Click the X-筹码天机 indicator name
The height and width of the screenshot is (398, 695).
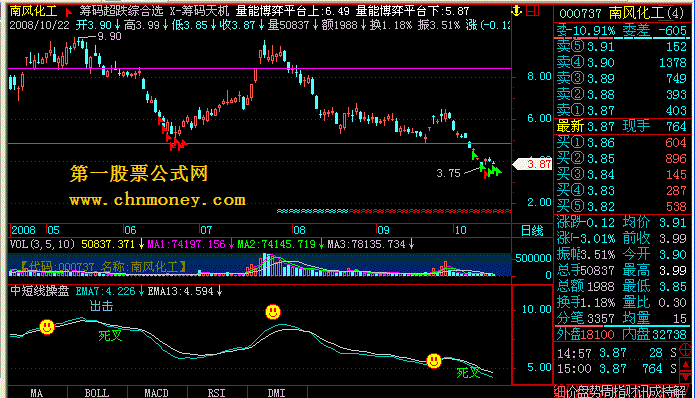pyautogui.click(x=199, y=11)
